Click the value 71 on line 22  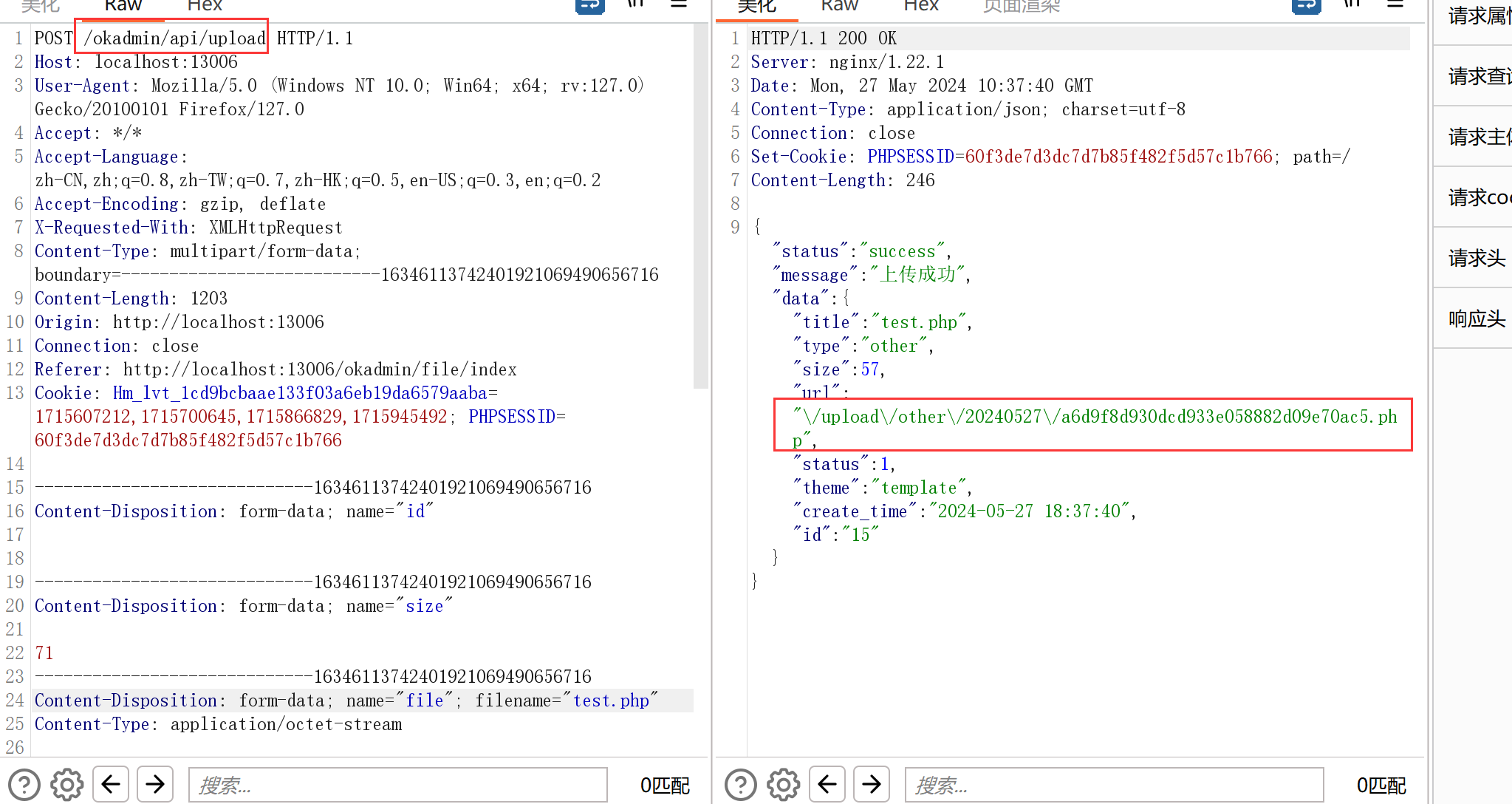pos(44,653)
